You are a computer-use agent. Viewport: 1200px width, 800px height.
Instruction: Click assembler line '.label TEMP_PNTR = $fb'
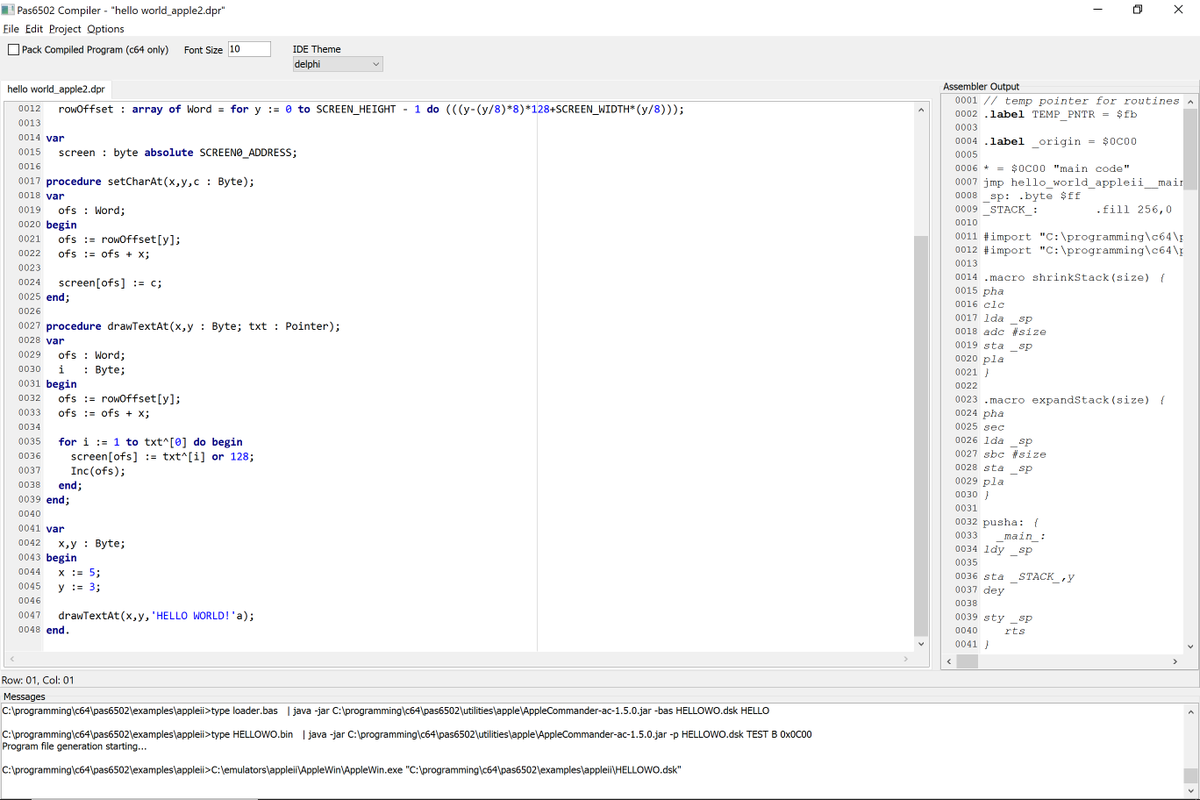[x=1060, y=114]
